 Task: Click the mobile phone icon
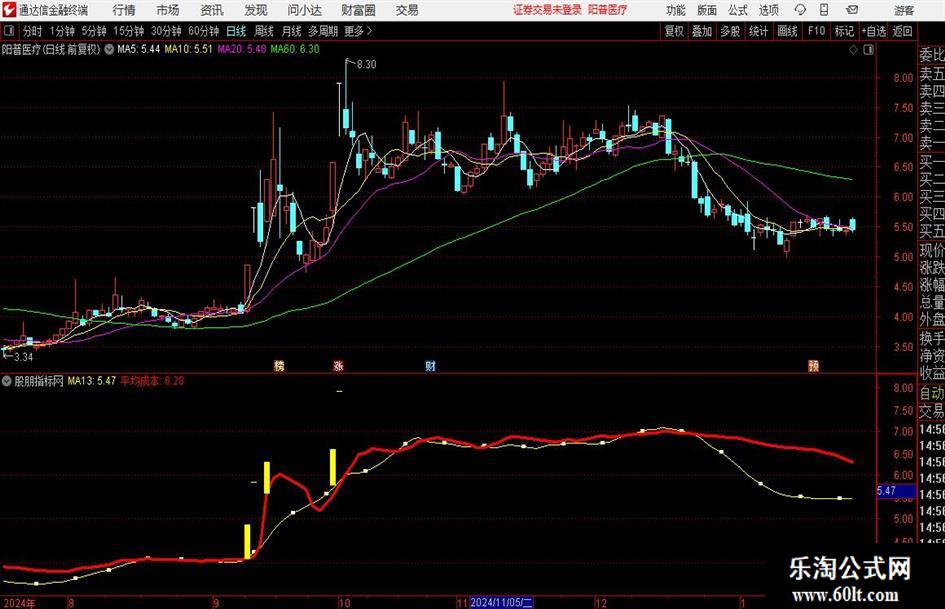pos(824,10)
